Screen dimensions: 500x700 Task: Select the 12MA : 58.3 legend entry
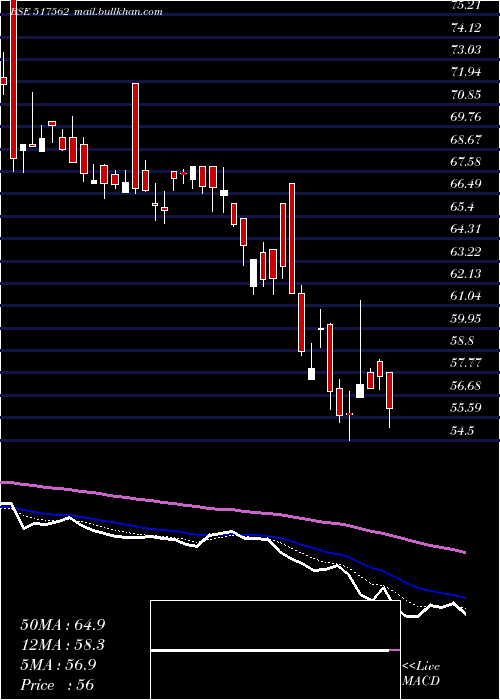pyautogui.click(x=63, y=645)
